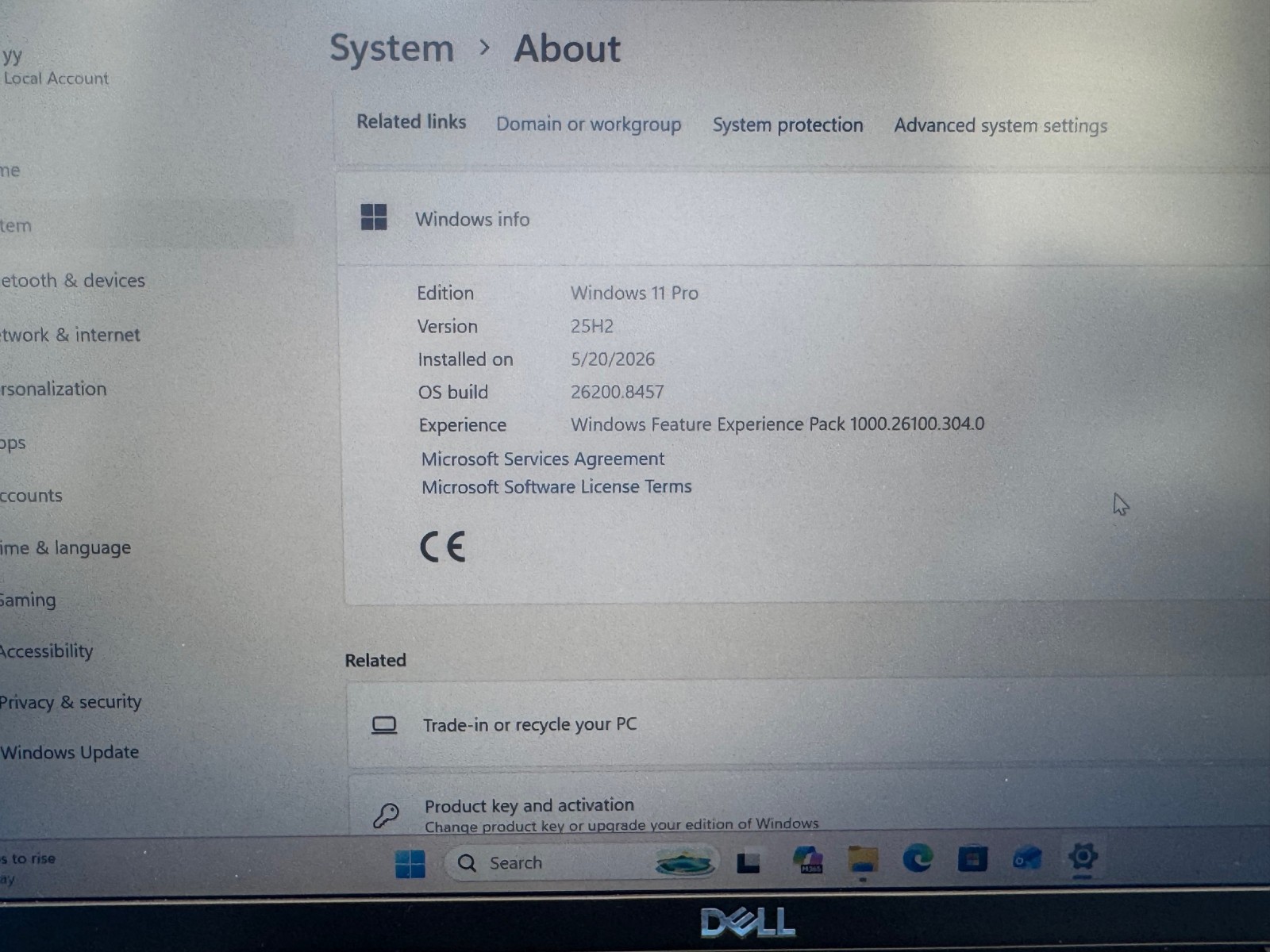Image resolution: width=1270 pixels, height=952 pixels.
Task: Select Time & language in sidebar
Action: tap(65, 548)
